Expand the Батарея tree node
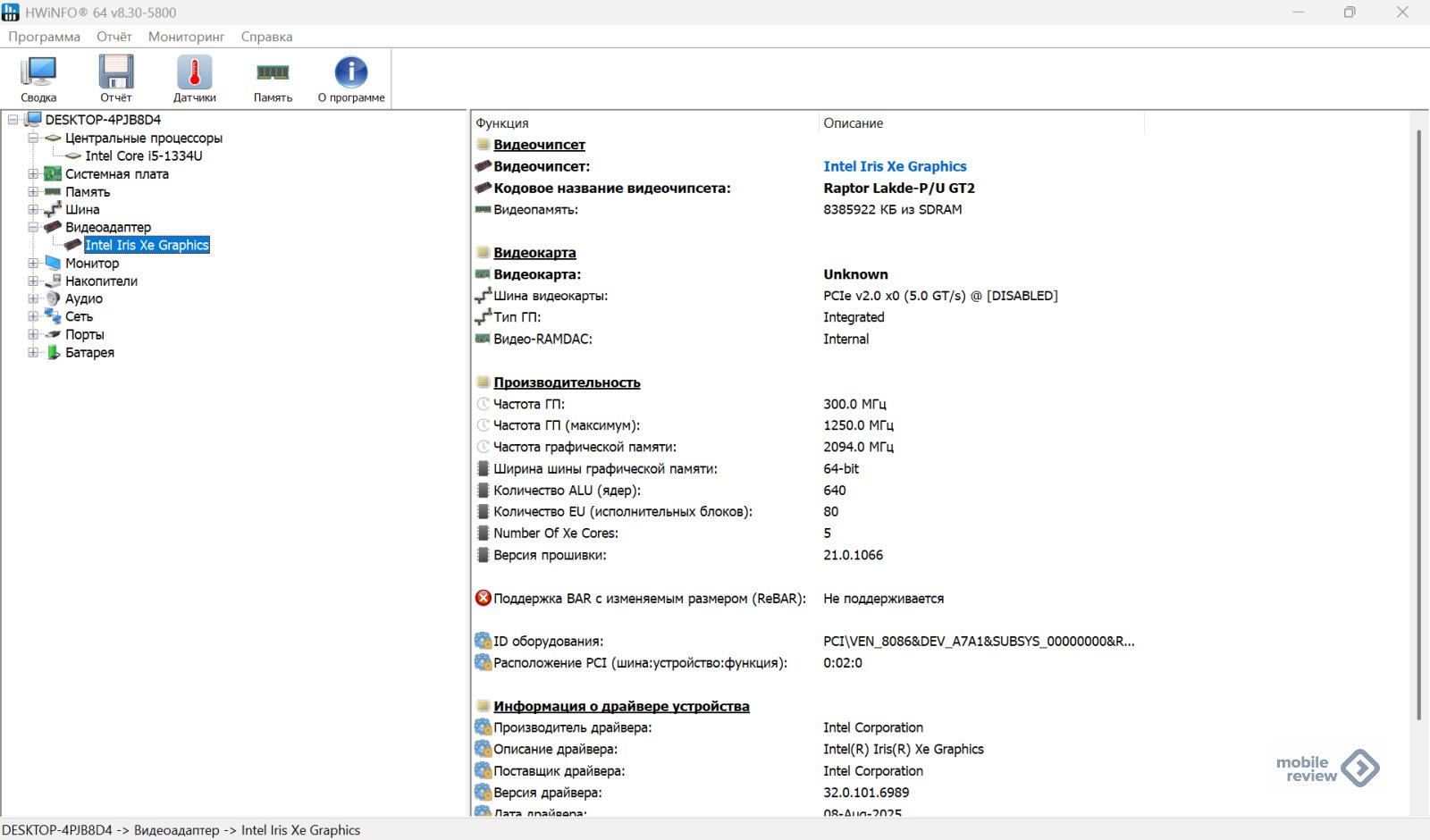This screenshot has width=1430, height=840. point(33,352)
